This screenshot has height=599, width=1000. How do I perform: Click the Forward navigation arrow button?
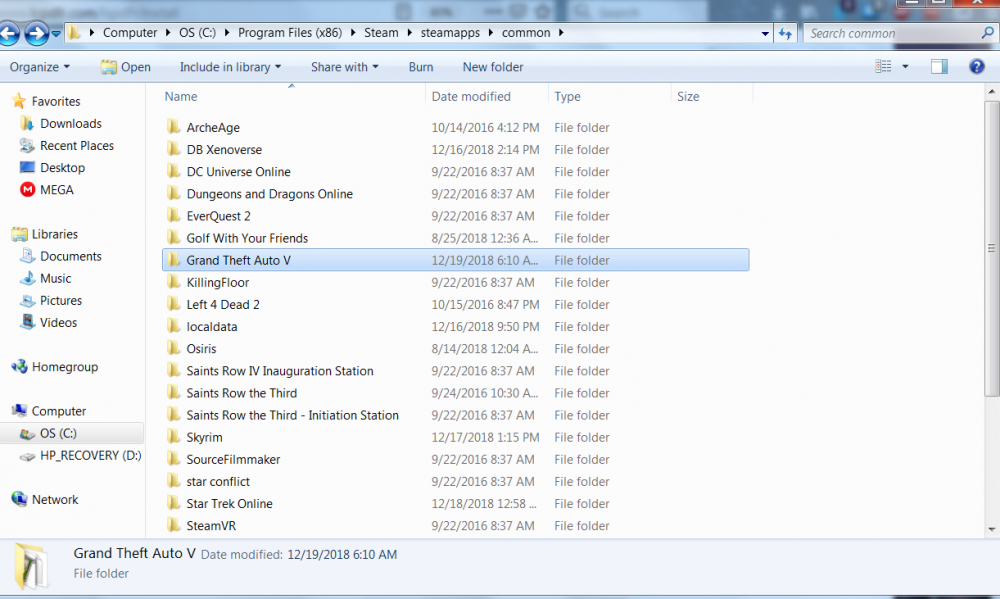[36, 33]
